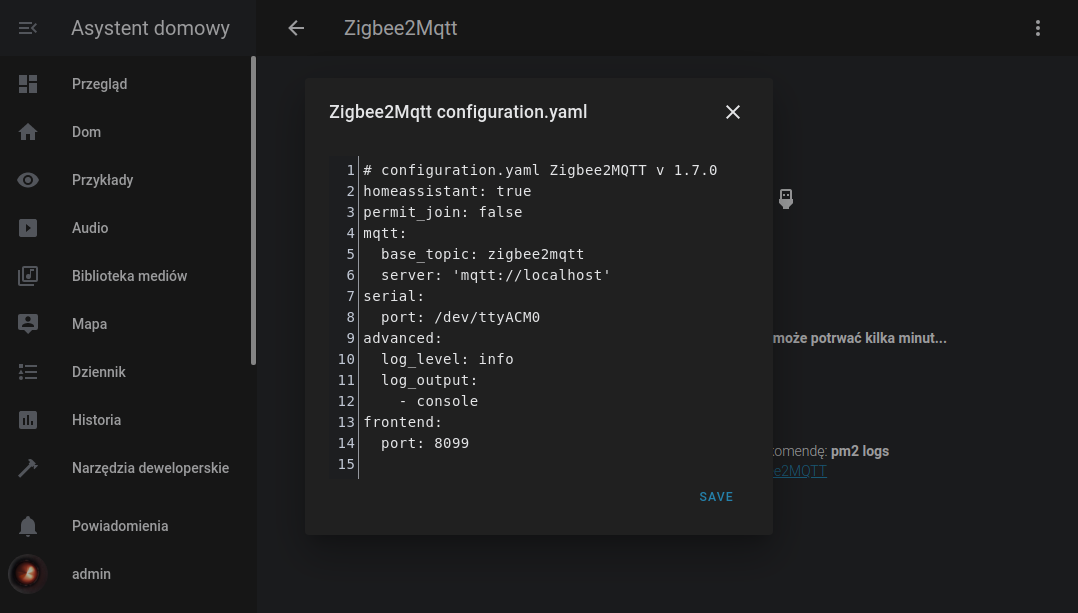Click the 'Zigbee2Mqtt' page title
The image size is (1078, 613).
(401, 28)
